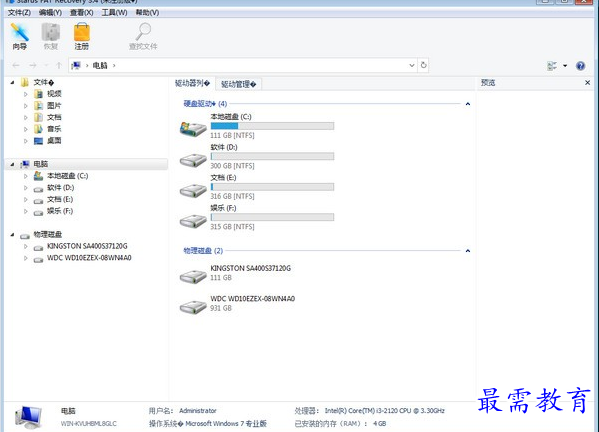Viewport: 599px width, 432px height.
Task: Click 文档 (E:) drive icon in list
Action: pos(193,190)
